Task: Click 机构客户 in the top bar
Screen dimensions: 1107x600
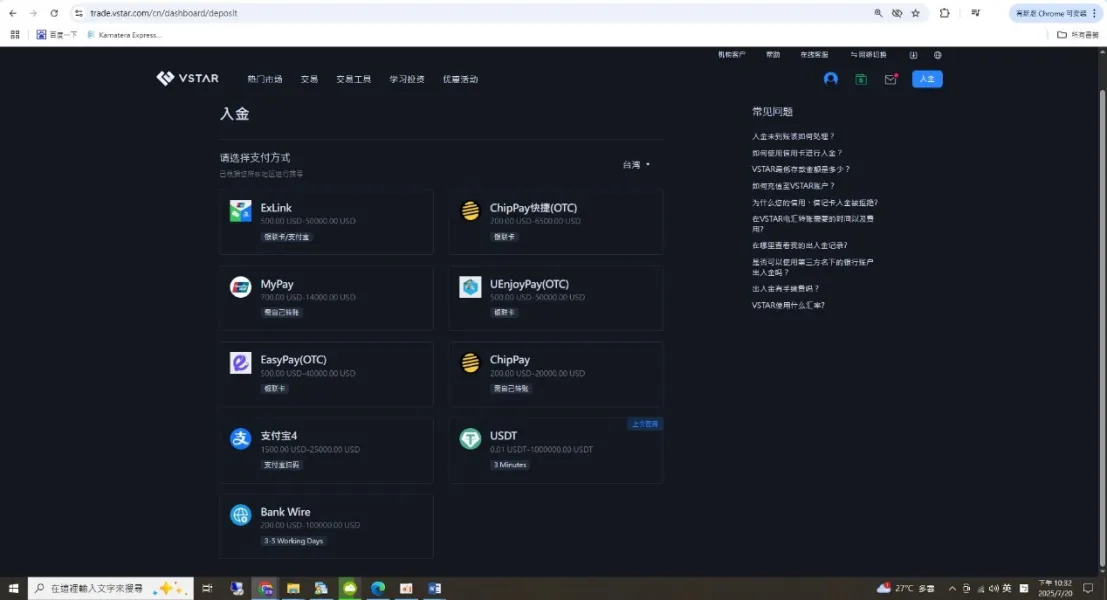Action: coord(731,55)
